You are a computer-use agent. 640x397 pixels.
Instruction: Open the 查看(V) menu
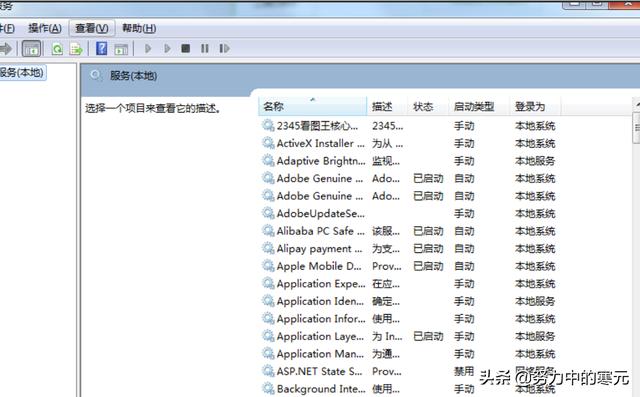[x=92, y=28]
